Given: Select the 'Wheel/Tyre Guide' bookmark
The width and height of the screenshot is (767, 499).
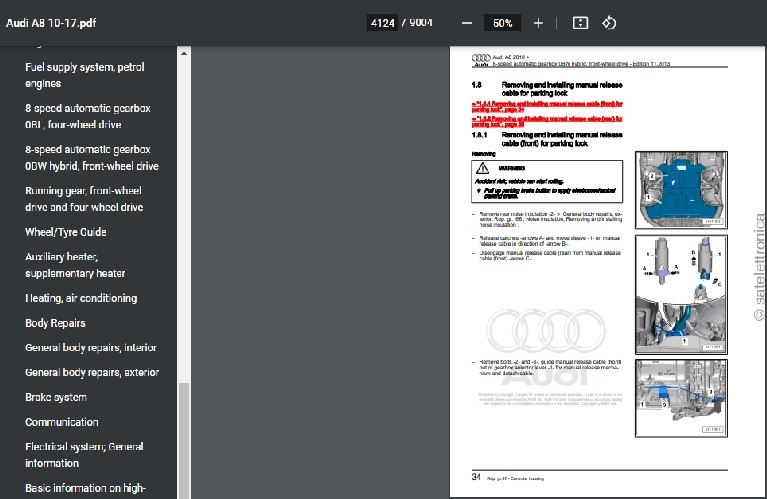Looking at the screenshot, I should tap(66, 232).
